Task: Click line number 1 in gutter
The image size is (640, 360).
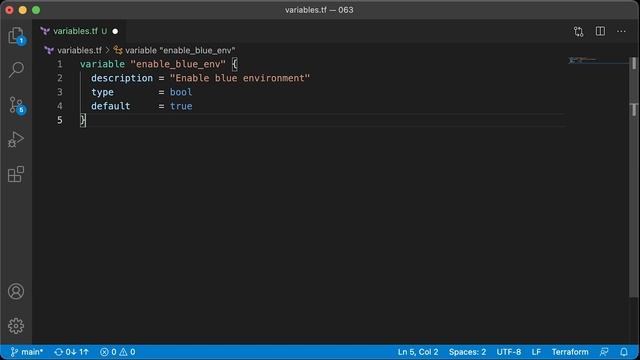Action: pos(60,64)
